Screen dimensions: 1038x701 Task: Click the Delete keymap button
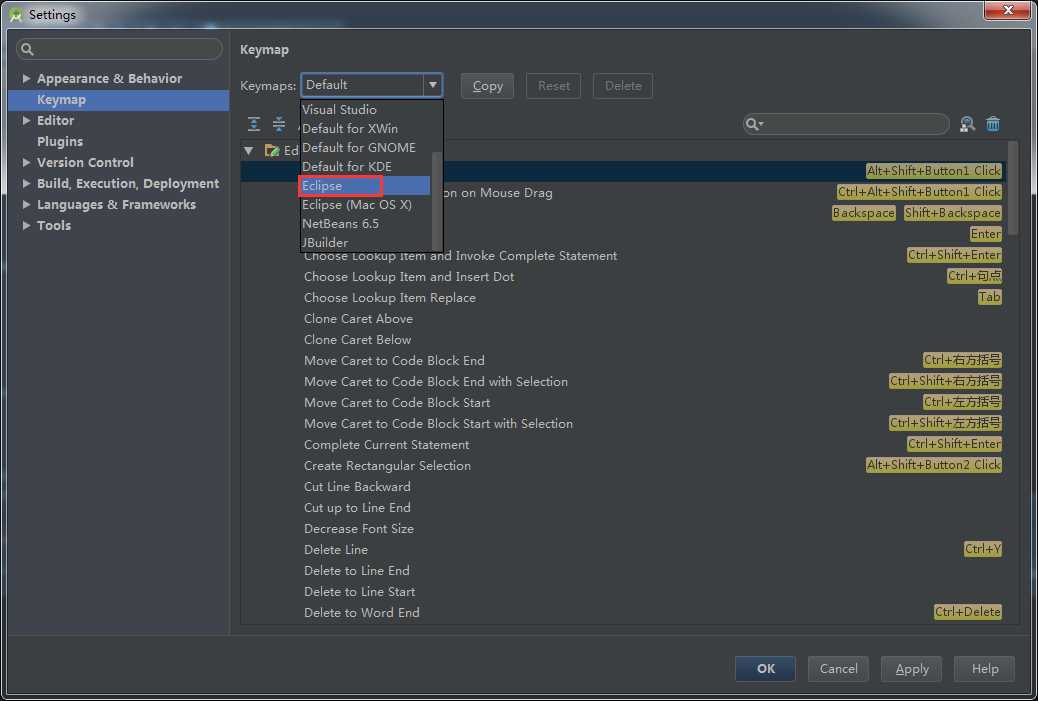click(623, 86)
